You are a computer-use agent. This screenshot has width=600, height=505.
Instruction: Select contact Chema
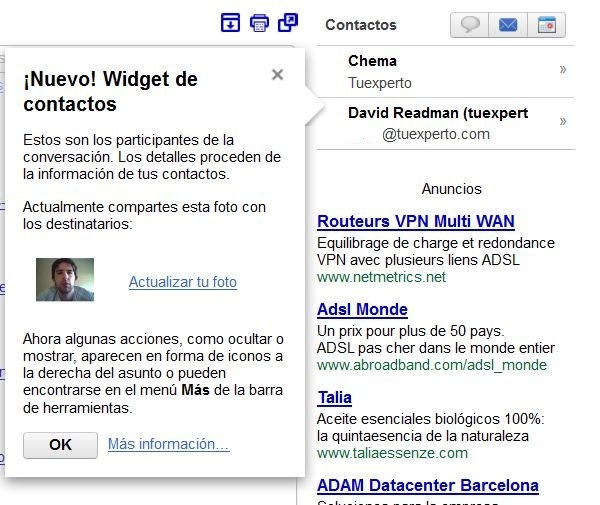(446, 72)
